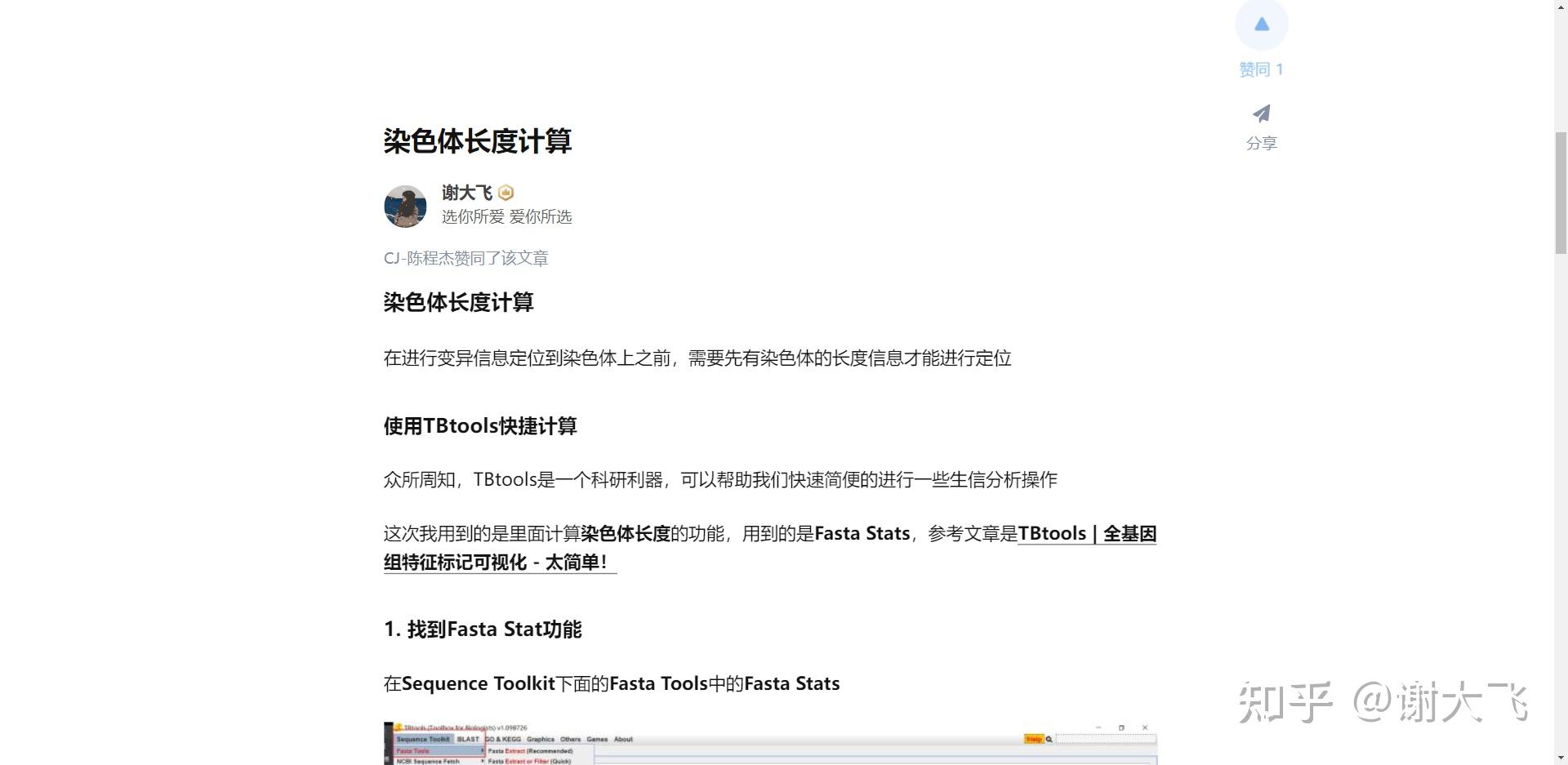Click the gold badge beside 谢大飞
1568x765 pixels.
click(506, 193)
